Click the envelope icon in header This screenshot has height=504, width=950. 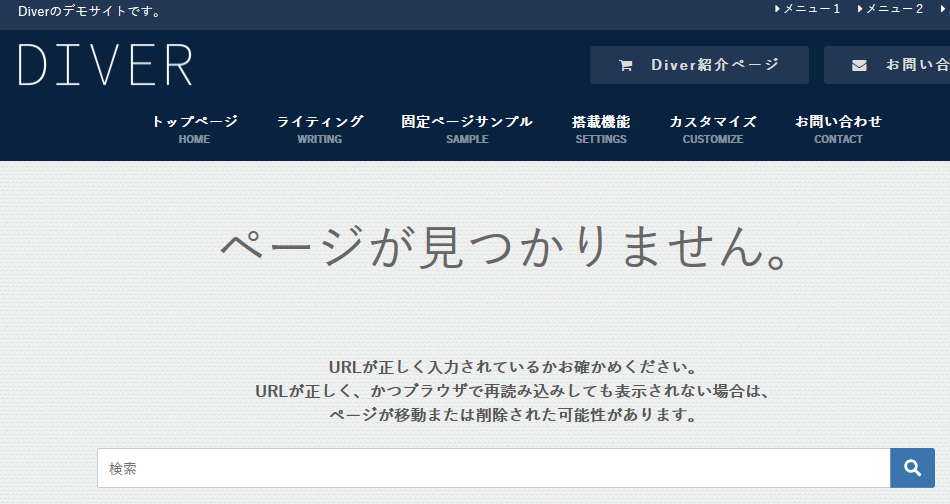(x=859, y=66)
